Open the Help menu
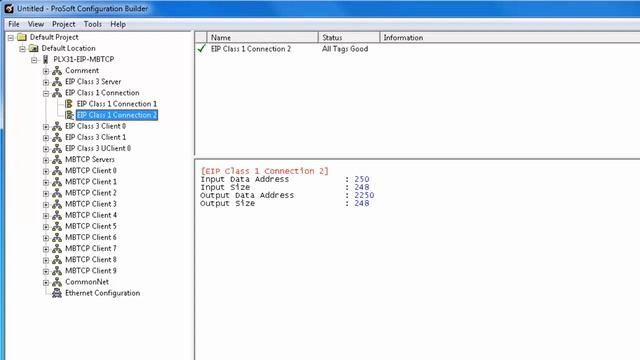640x360 pixels. pyautogui.click(x=118, y=24)
